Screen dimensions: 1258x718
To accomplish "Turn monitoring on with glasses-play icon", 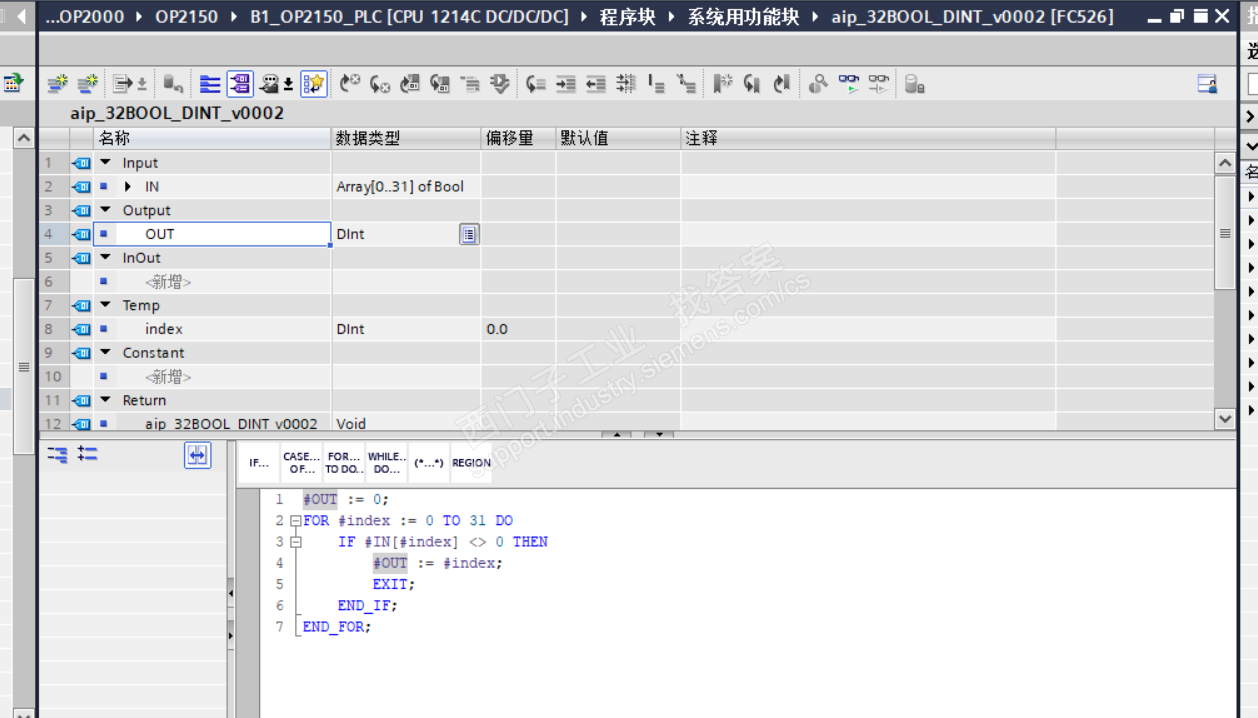I will pos(849,84).
